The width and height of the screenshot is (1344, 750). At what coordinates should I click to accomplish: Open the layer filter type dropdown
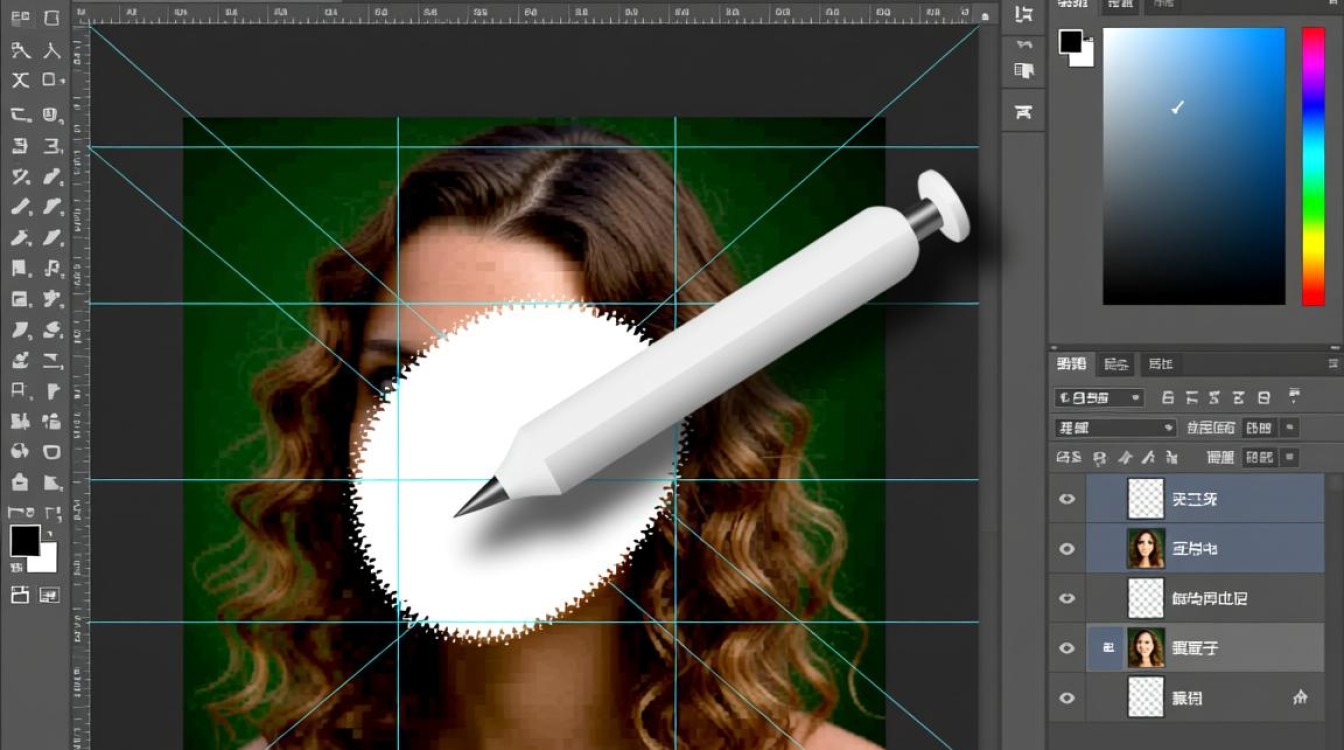click(x=1099, y=398)
